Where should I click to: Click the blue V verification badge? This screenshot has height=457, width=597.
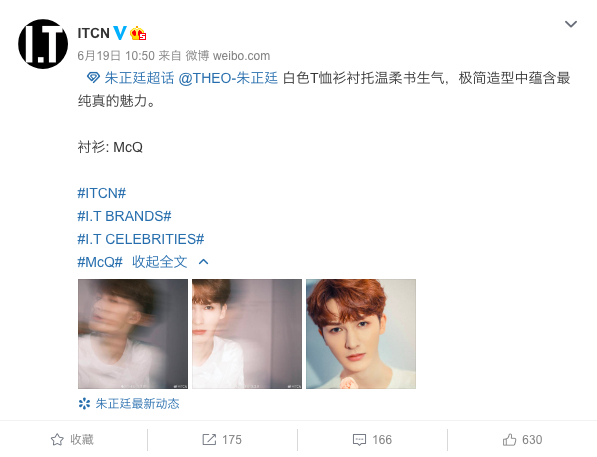point(120,33)
